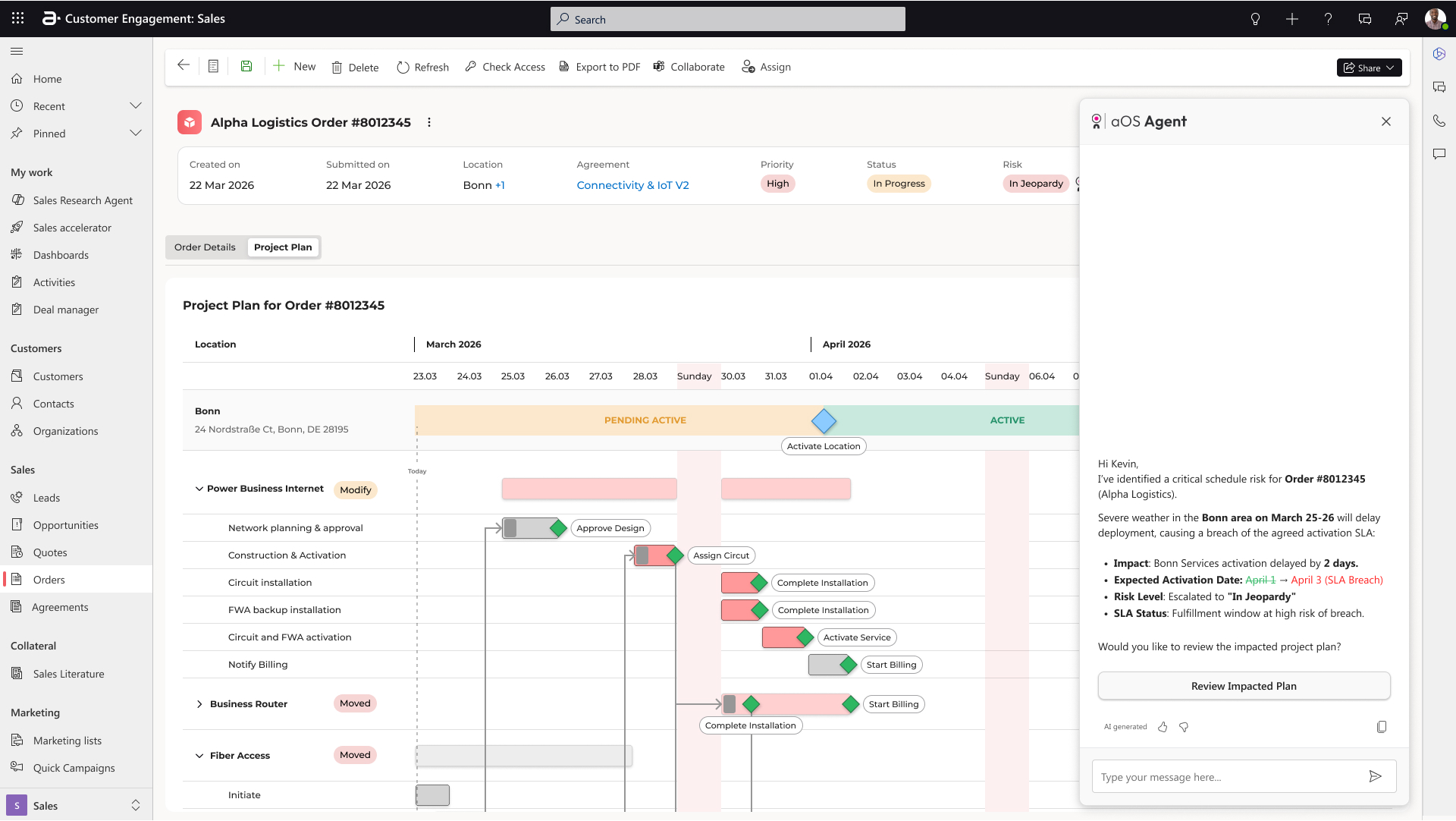Toggle the hamburger navigation menu icon

tap(17, 51)
